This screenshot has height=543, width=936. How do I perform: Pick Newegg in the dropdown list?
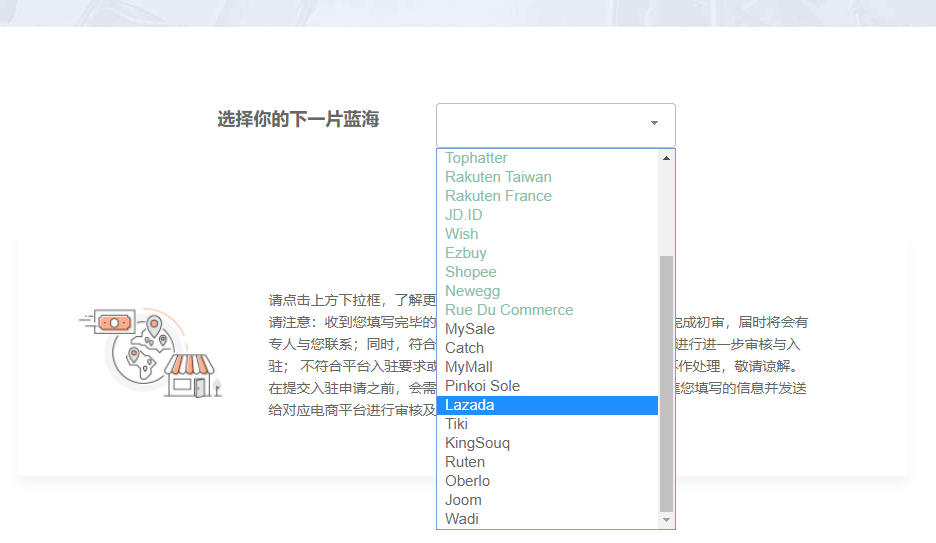(x=547, y=291)
